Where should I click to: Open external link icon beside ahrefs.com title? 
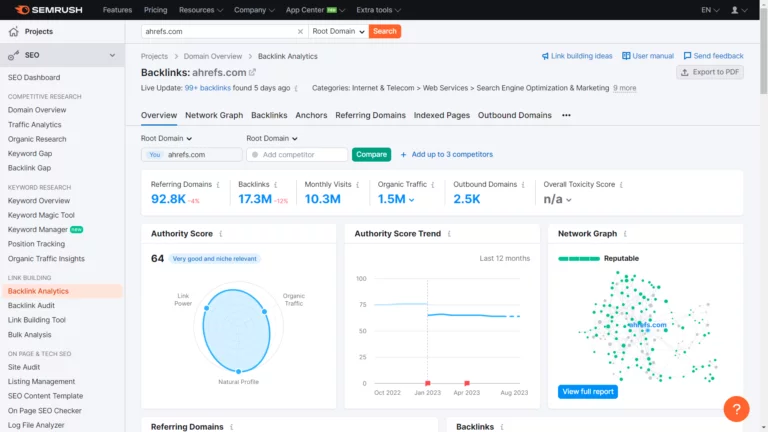[x=253, y=72]
